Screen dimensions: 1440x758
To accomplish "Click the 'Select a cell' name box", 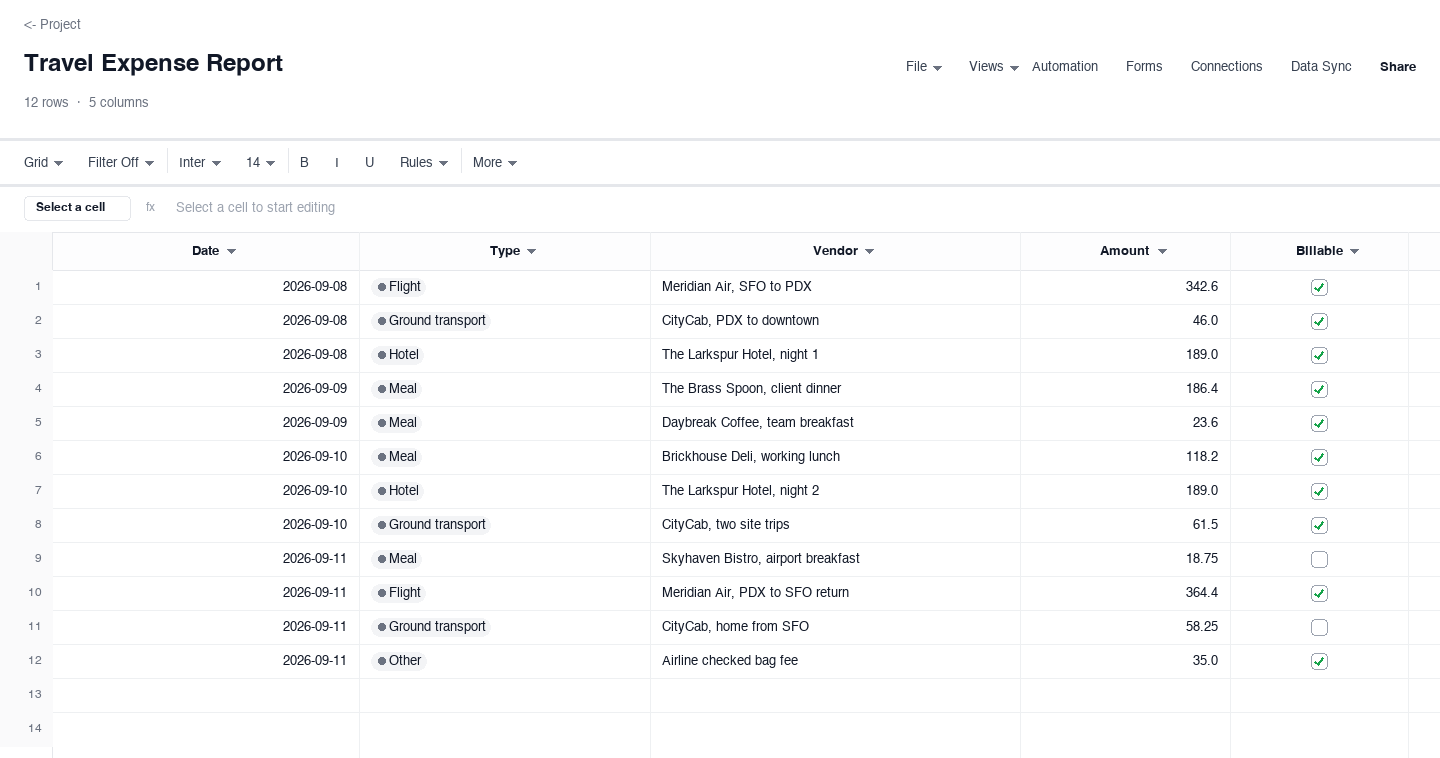I will click(77, 207).
